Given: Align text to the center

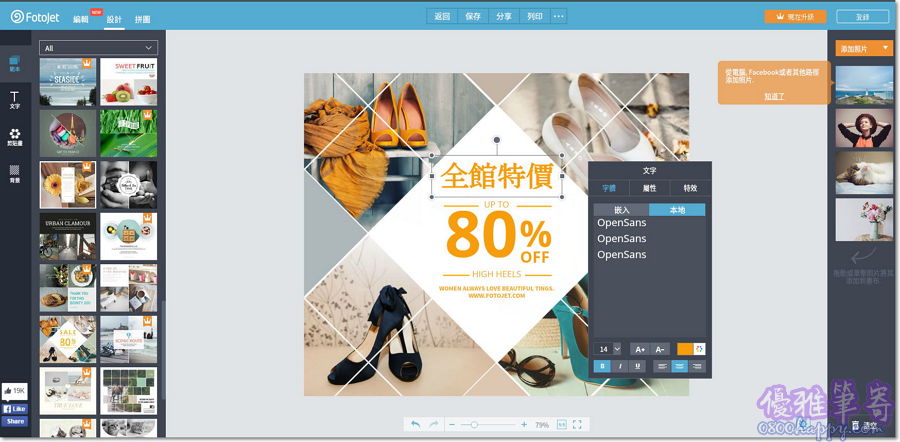Looking at the screenshot, I should coord(680,366).
